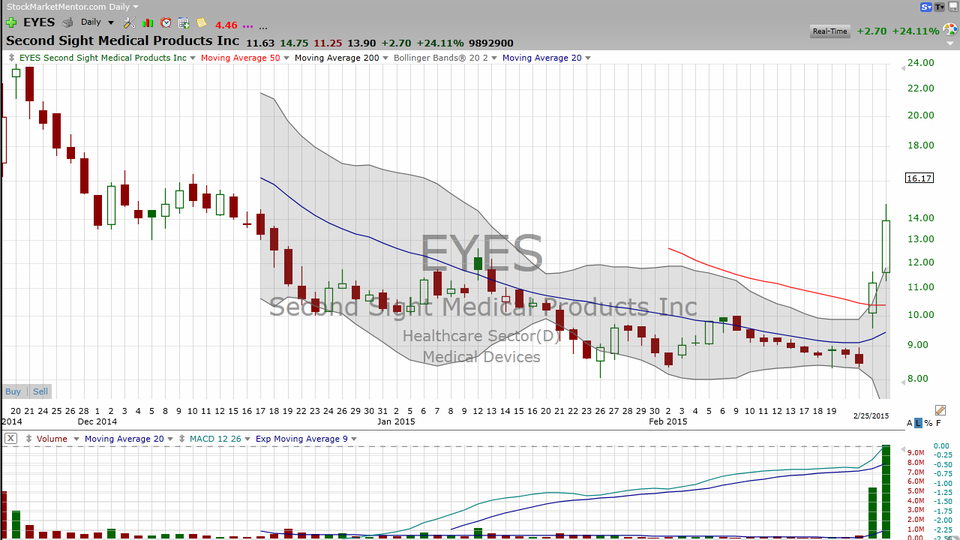
Task: Expand the StockMarketMentor.com Daily title dropdown
Action: point(135,7)
